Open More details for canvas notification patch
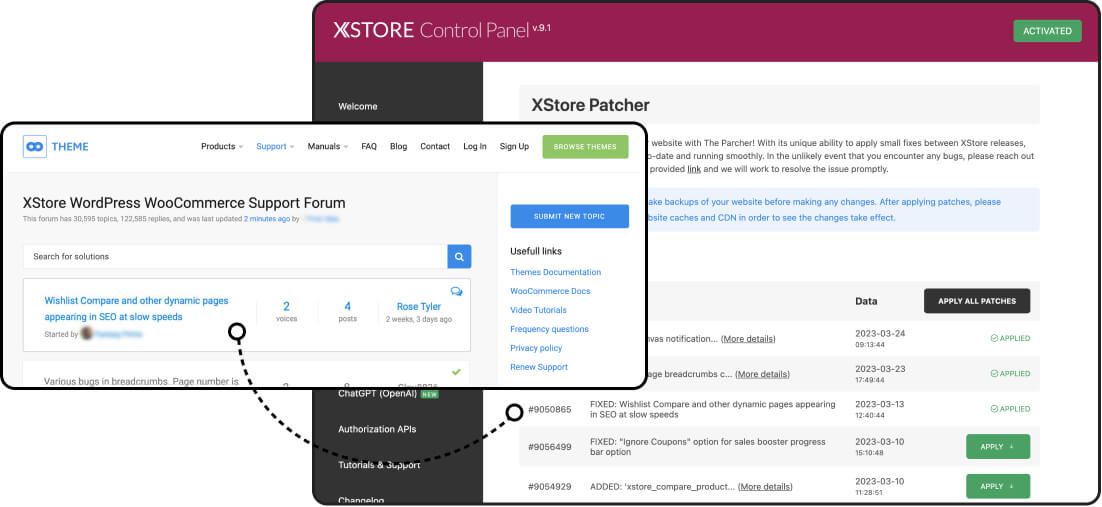This screenshot has width=1102, height=507. tap(748, 339)
